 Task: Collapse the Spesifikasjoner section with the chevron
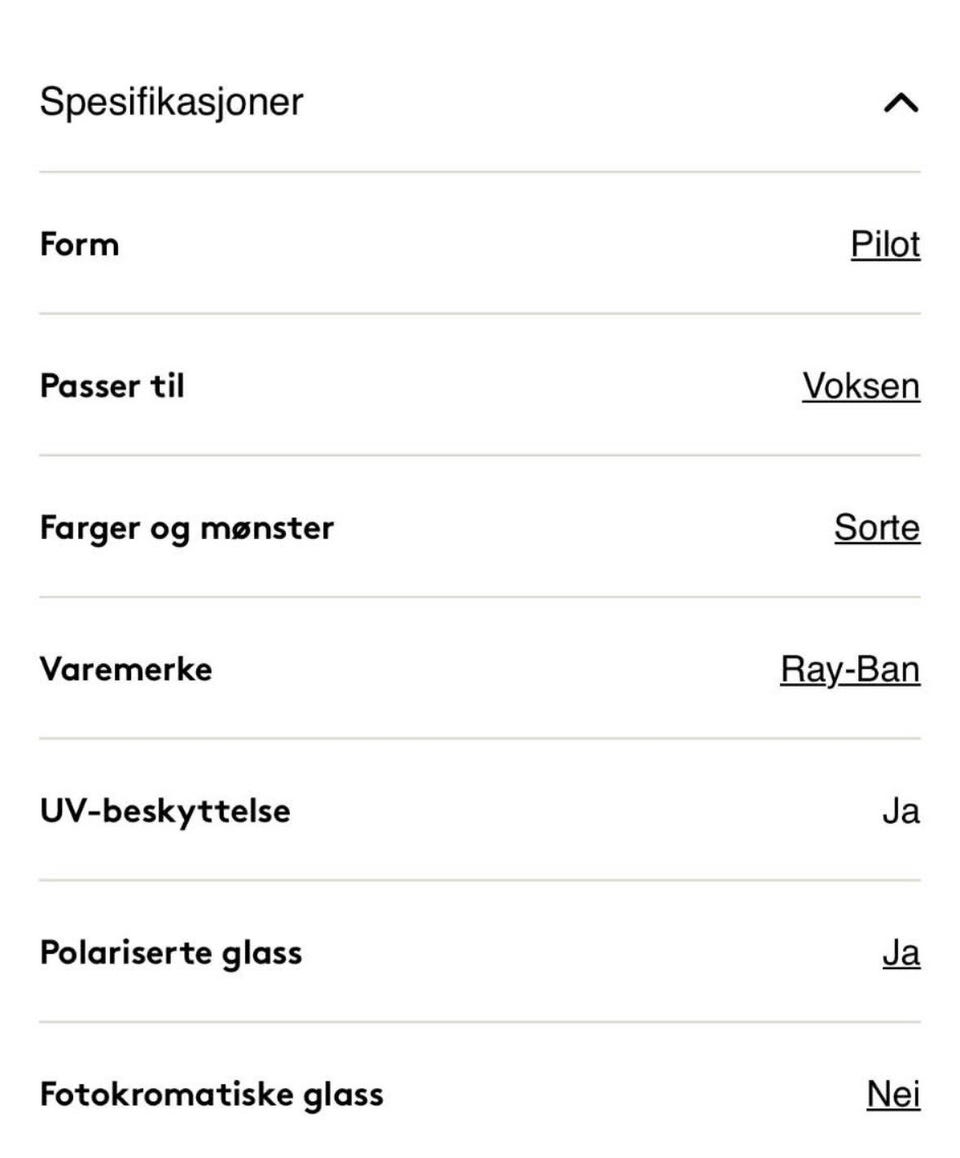[901, 103]
